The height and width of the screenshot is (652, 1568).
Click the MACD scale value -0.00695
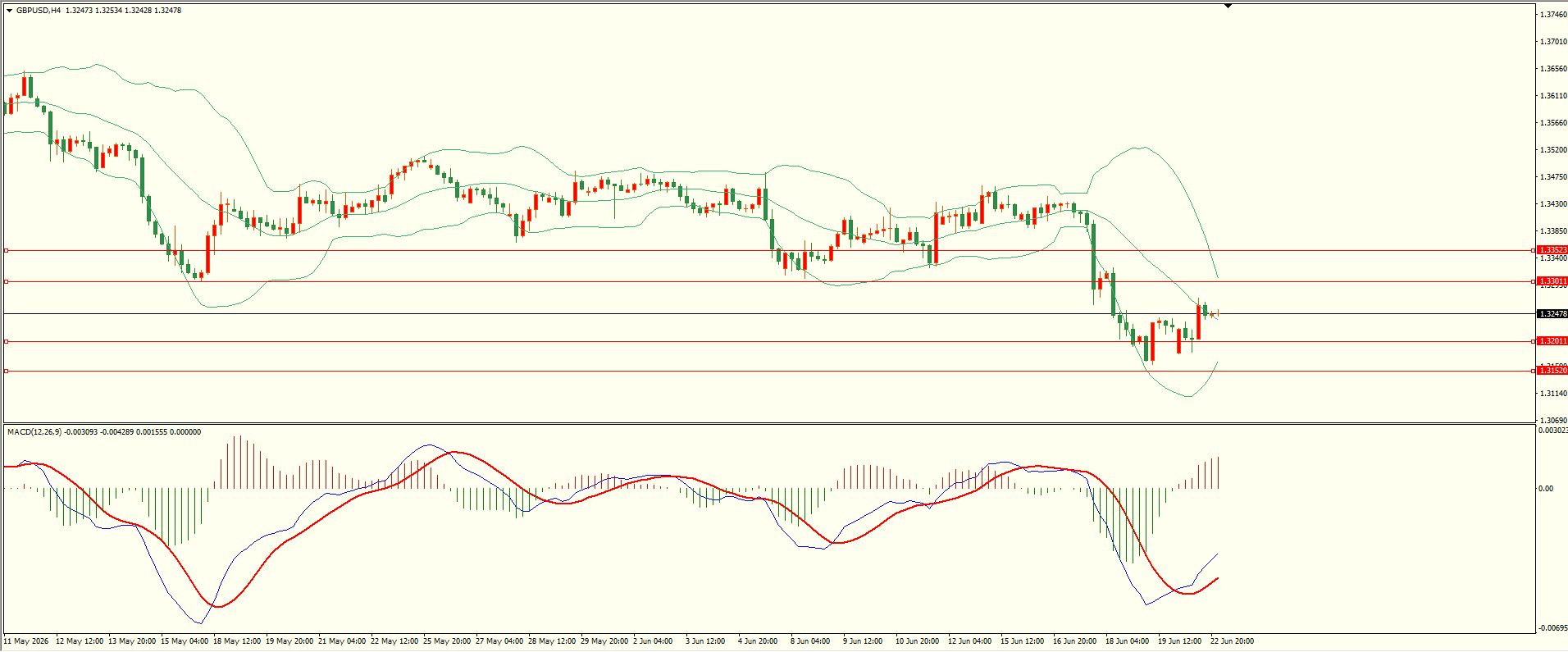click(1552, 628)
